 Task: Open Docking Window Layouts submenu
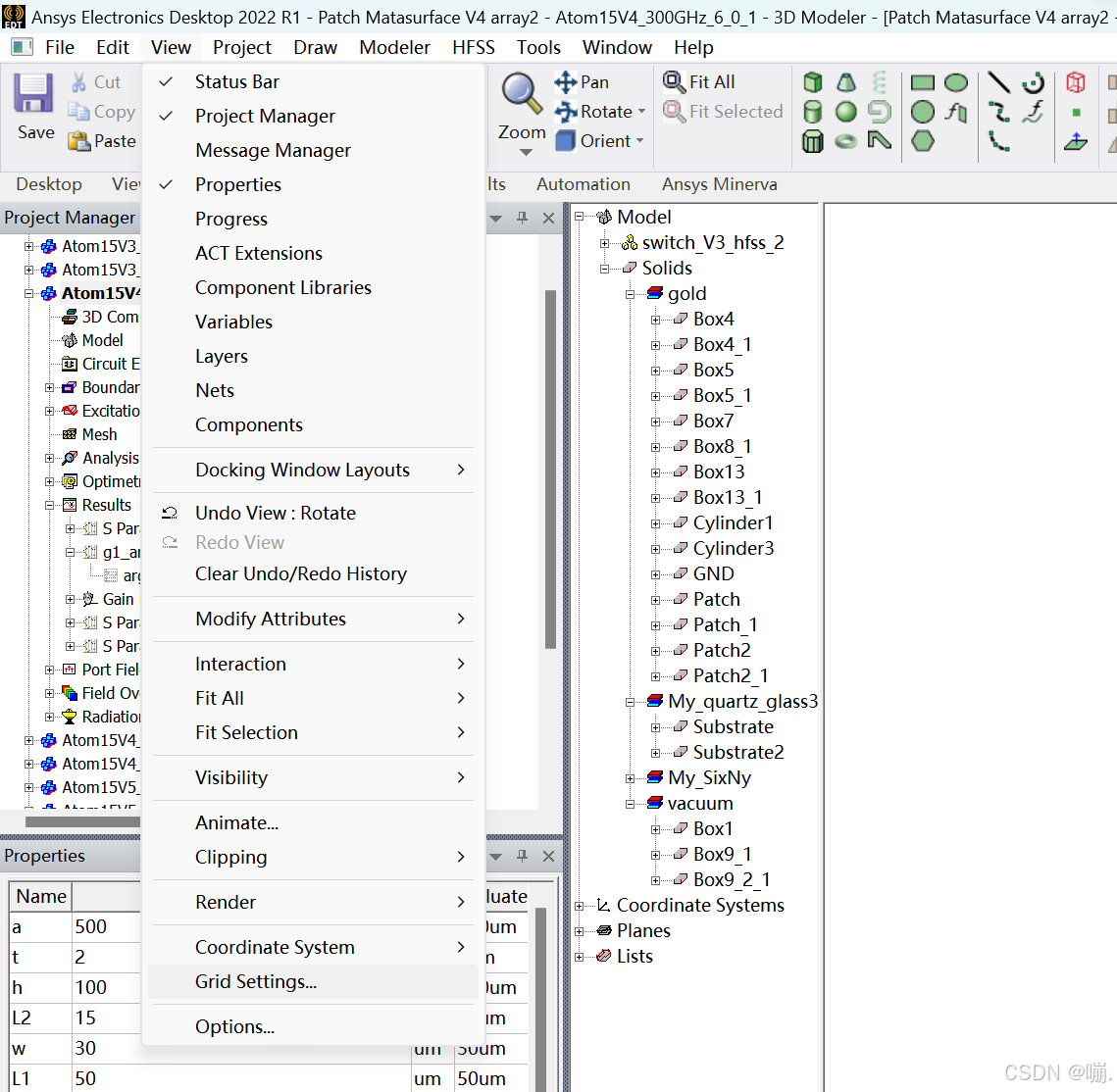[313, 470]
